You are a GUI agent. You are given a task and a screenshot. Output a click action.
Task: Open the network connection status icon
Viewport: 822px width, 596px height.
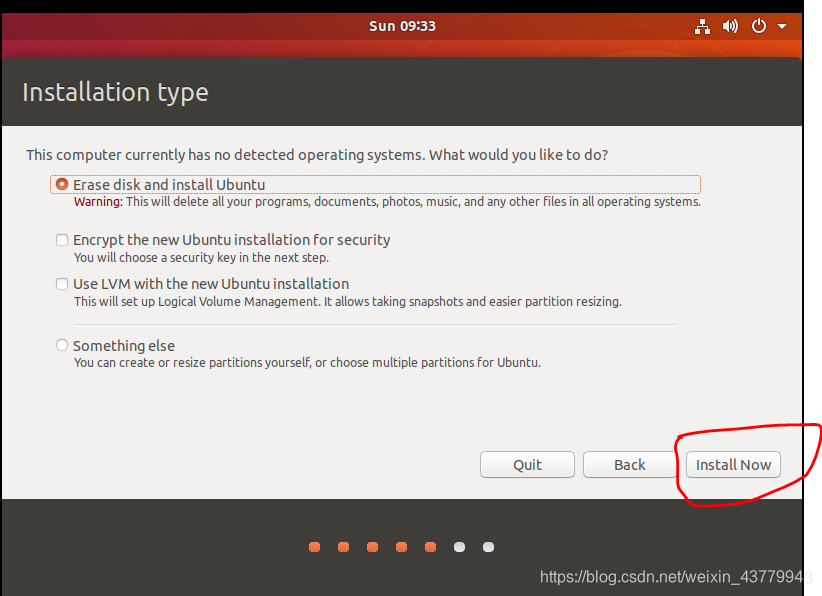702,26
